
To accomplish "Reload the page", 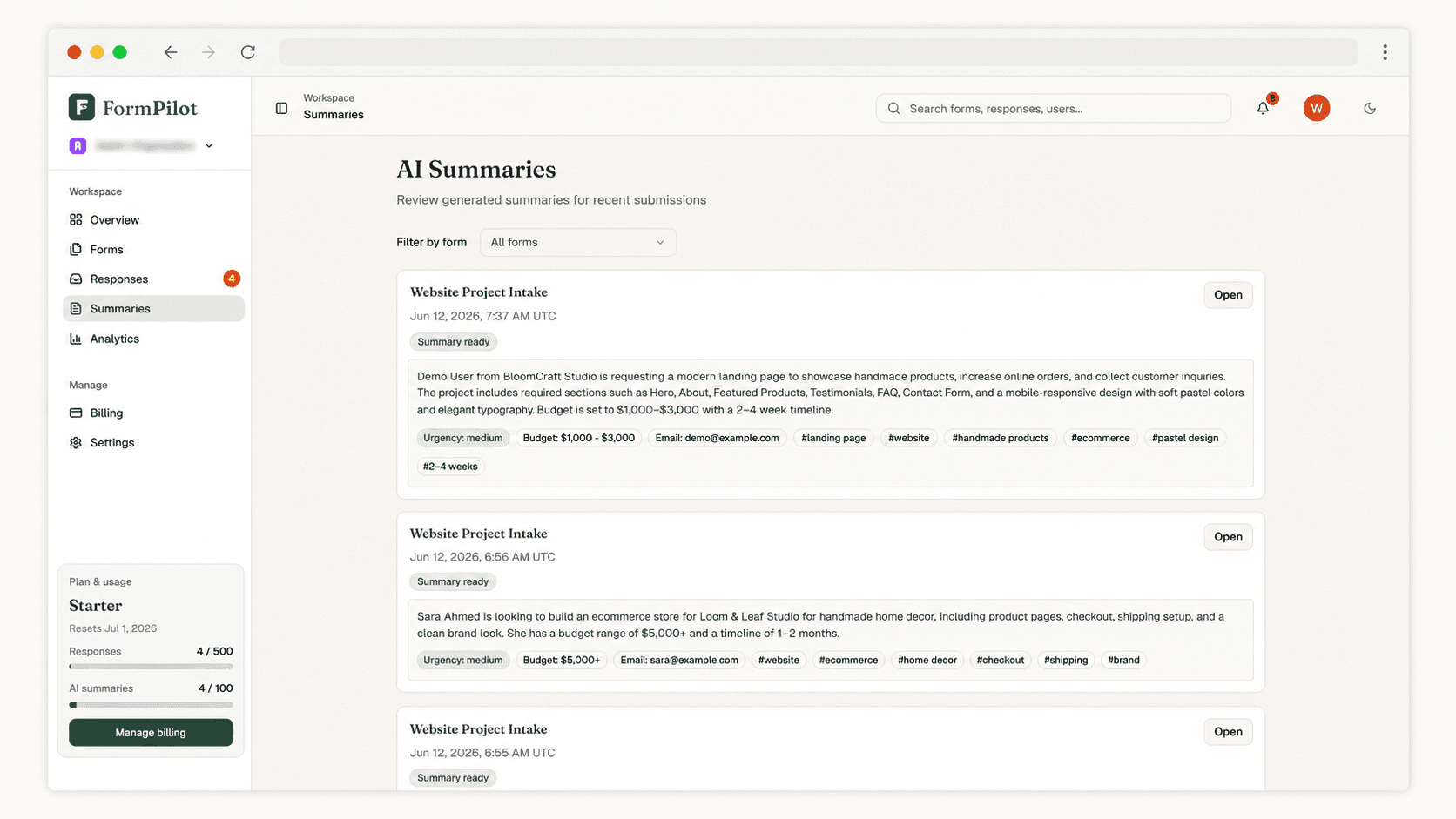I will tap(248, 52).
